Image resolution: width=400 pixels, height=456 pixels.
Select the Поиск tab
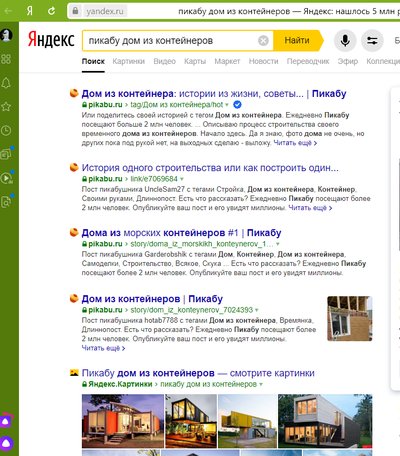click(x=93, y=61)
